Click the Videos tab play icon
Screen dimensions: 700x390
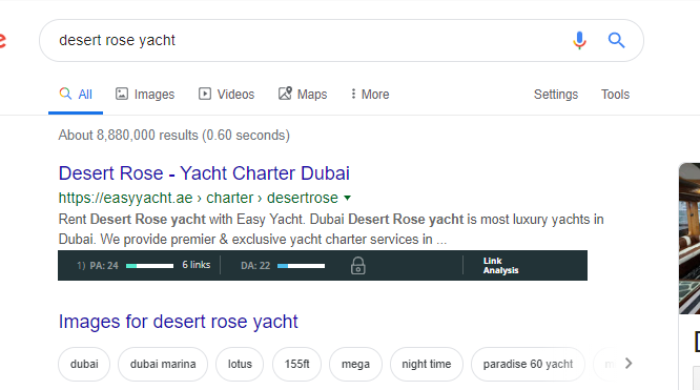pos(205,94)
